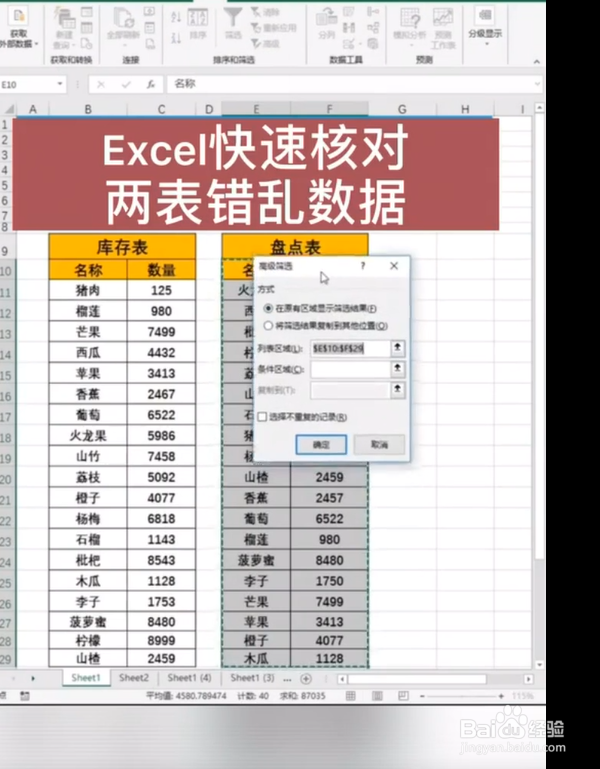Switch to Page Break Preview icon
This screenshot has width=600, height=769.
(x=403, y=696)
